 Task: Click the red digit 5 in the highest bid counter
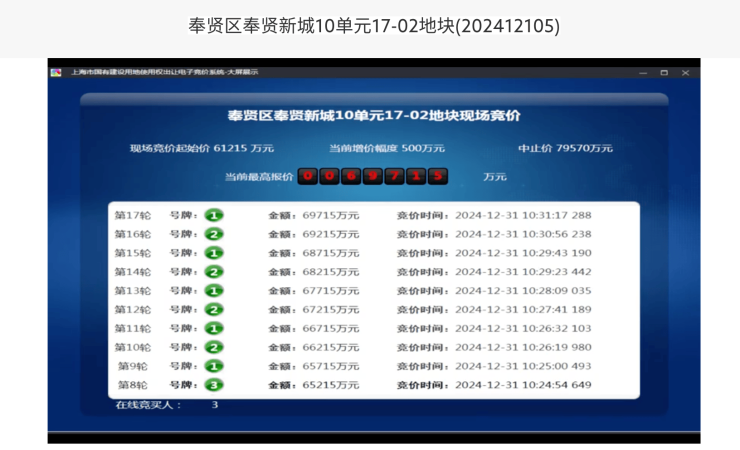[438, 176]
